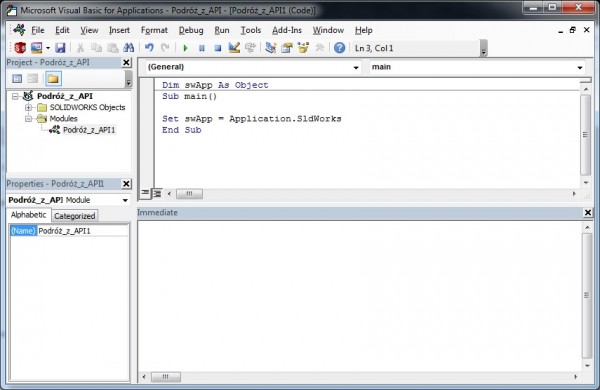Close the Properties panel

pos(126,184)
